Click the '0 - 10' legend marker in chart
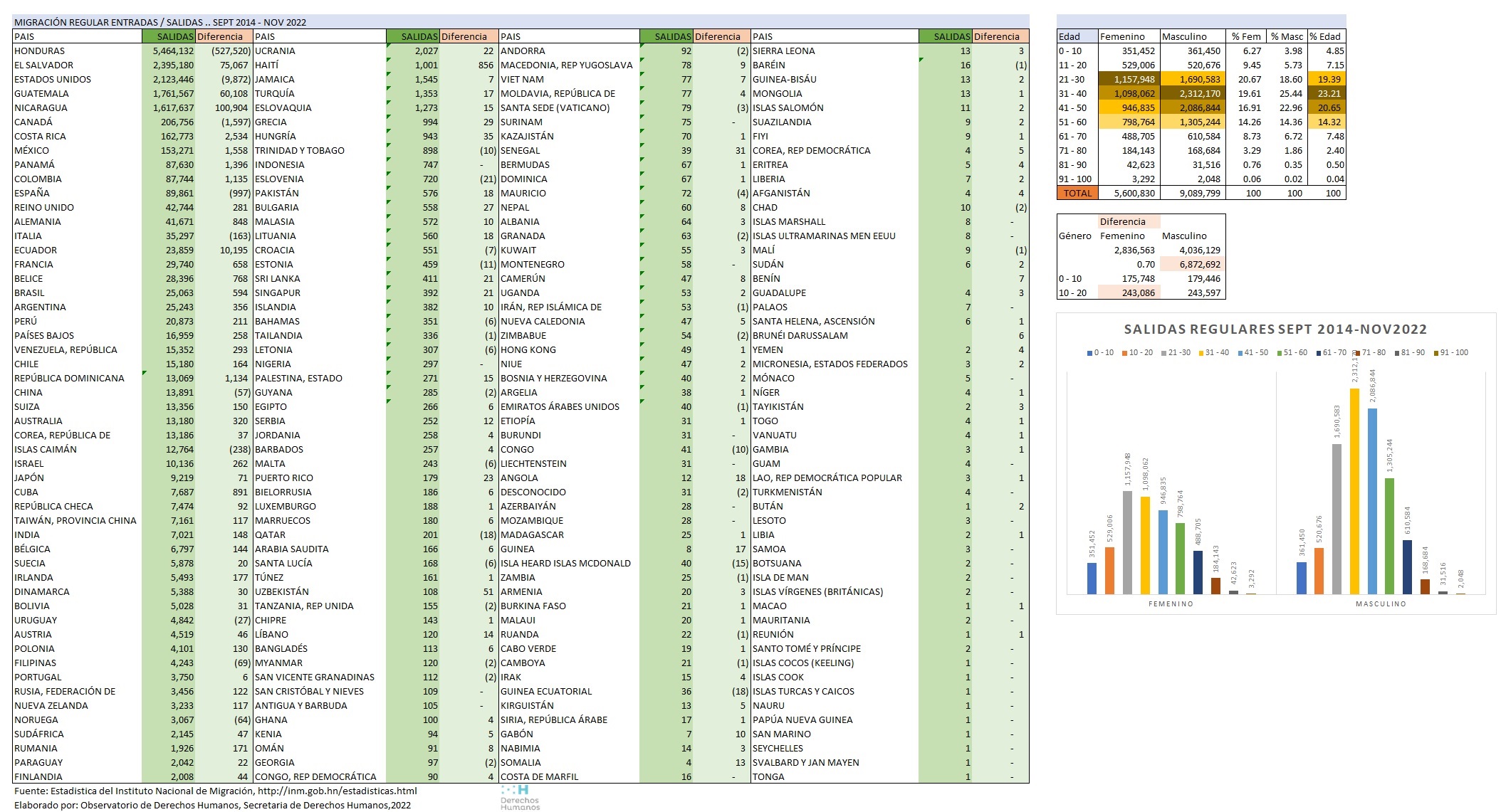1501x812 pixels. [x=1089, y=353]
